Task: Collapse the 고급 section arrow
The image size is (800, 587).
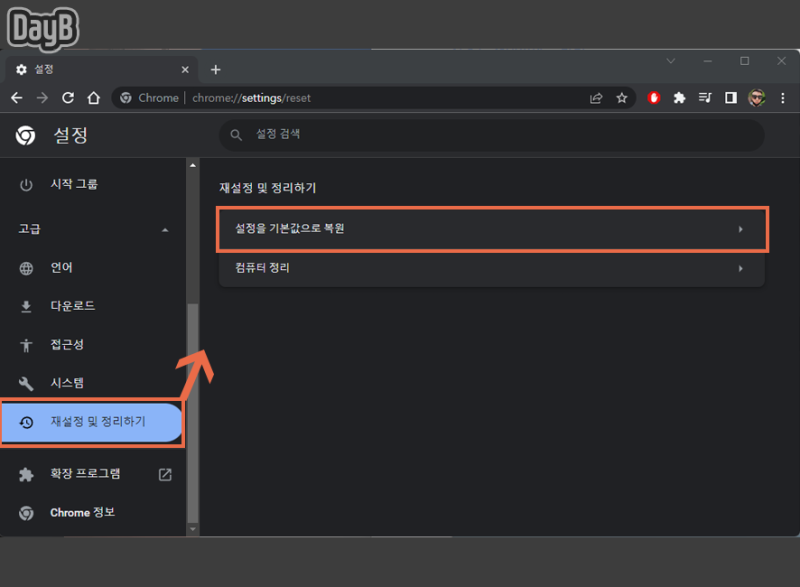Action: pyautogui.click(x=165, y=230)
